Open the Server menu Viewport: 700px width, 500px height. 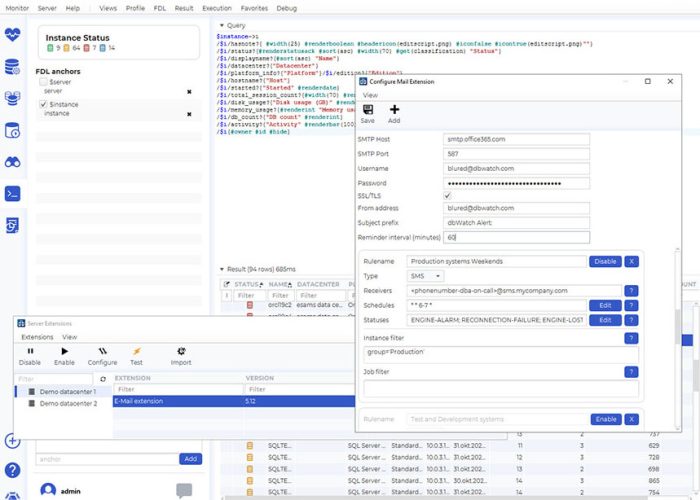coord(47,8)
